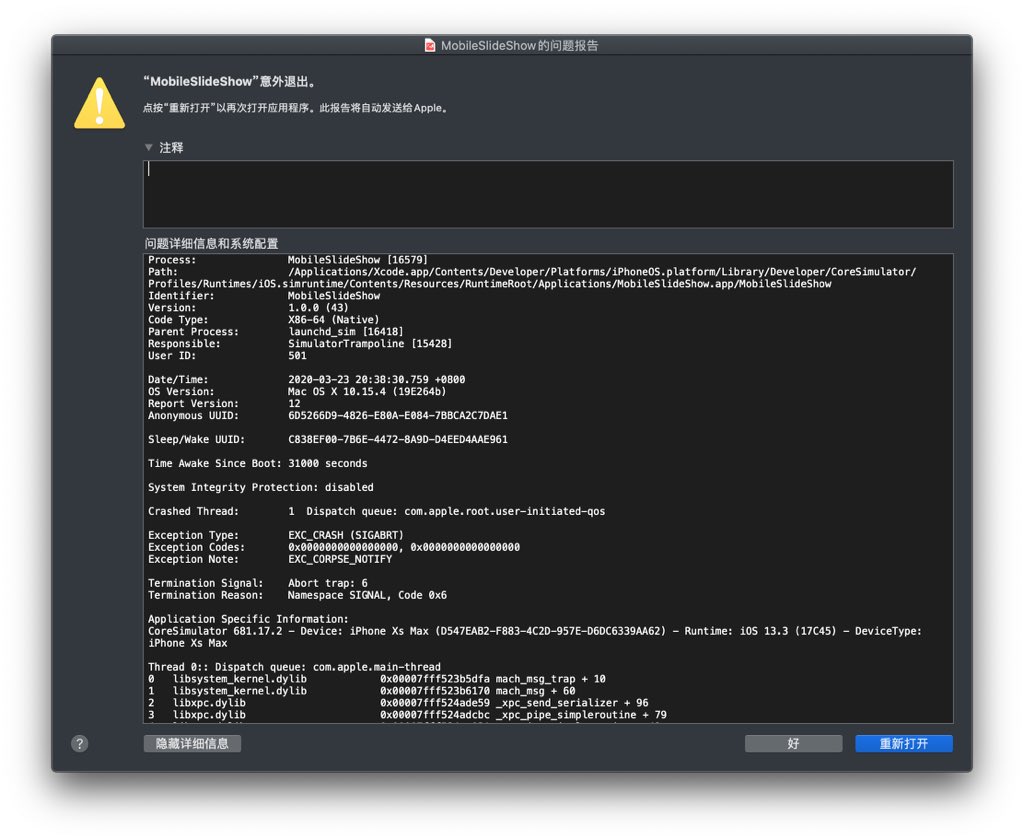Image resolution: width=1024 pixels, height=840 pixels.
Task: Click the Exception Codes line
Action: click(334, 547)
